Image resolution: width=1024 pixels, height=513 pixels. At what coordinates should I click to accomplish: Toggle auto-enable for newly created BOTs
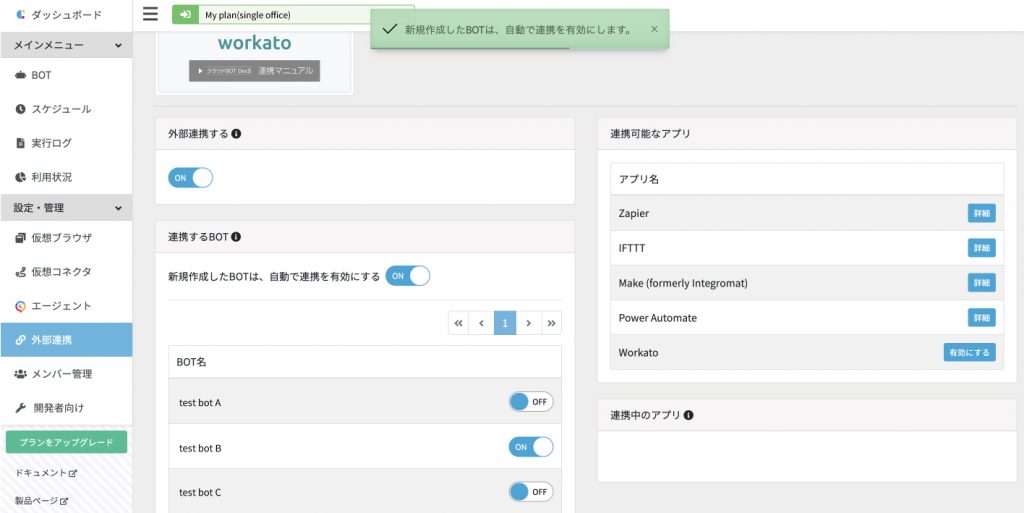tap(408, 276)
